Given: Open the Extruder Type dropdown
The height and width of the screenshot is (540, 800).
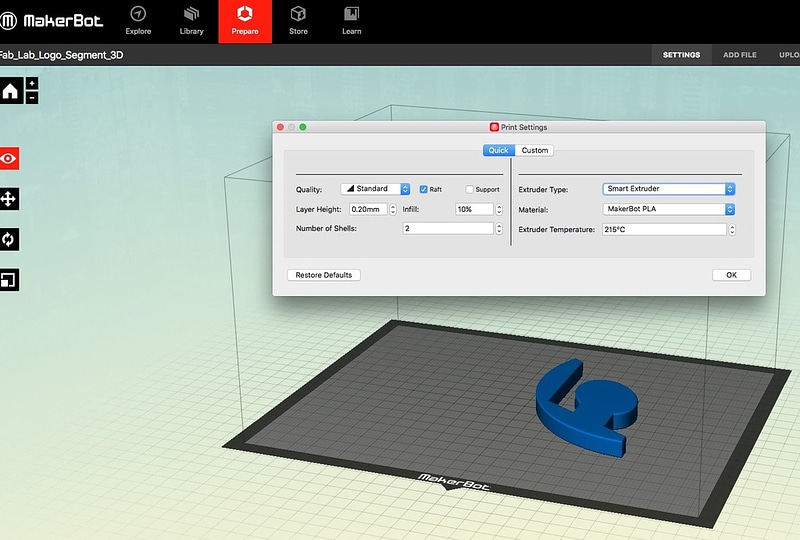Looking at the screenshot, I should coord(668,189).
